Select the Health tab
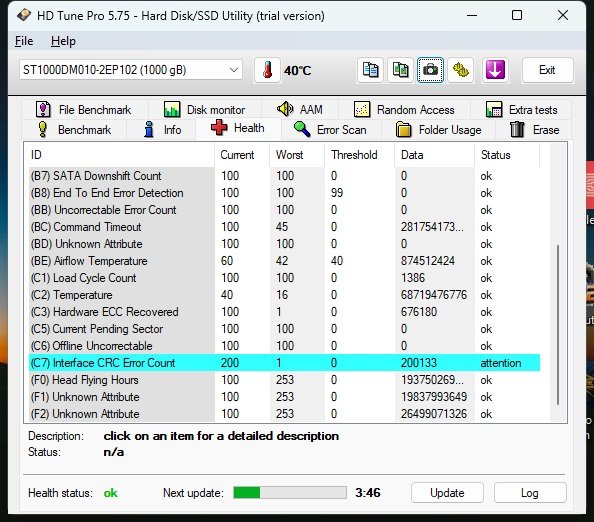 click(238, 128)
